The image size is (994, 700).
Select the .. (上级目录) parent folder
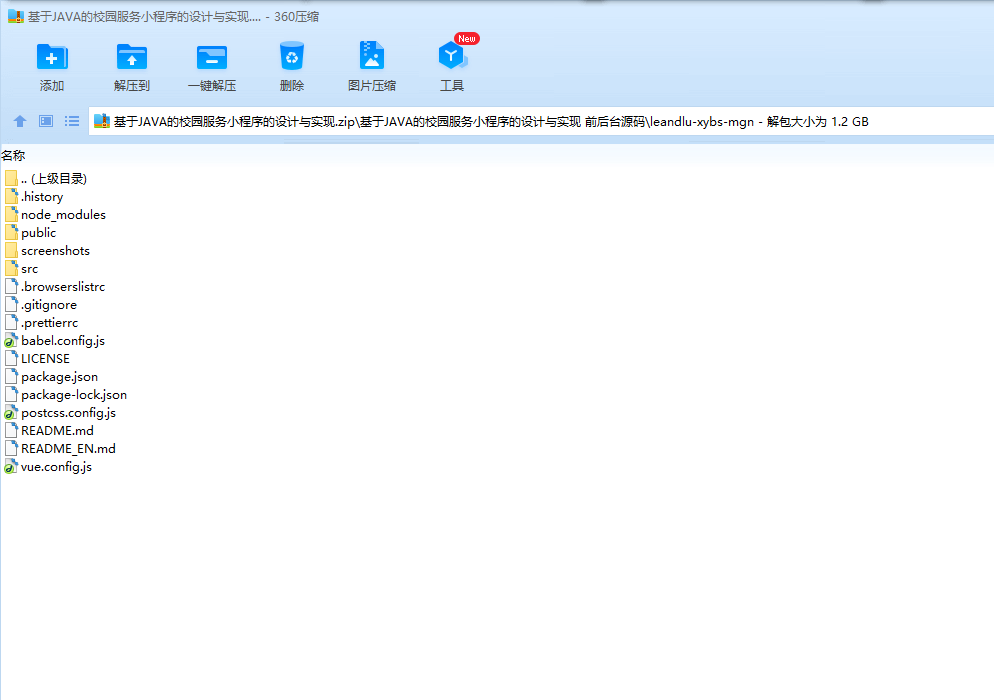pyautogui.click(x=54, y=179)
